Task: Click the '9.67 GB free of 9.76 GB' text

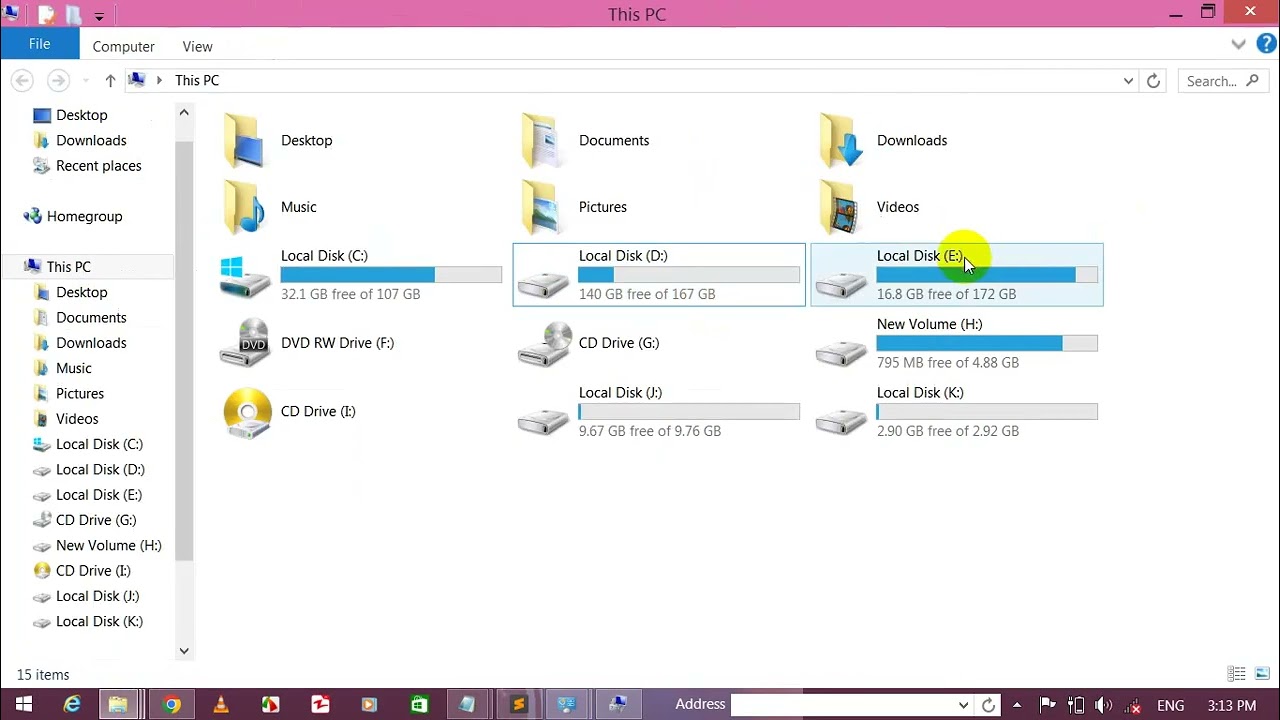Action: coord(649,431)
